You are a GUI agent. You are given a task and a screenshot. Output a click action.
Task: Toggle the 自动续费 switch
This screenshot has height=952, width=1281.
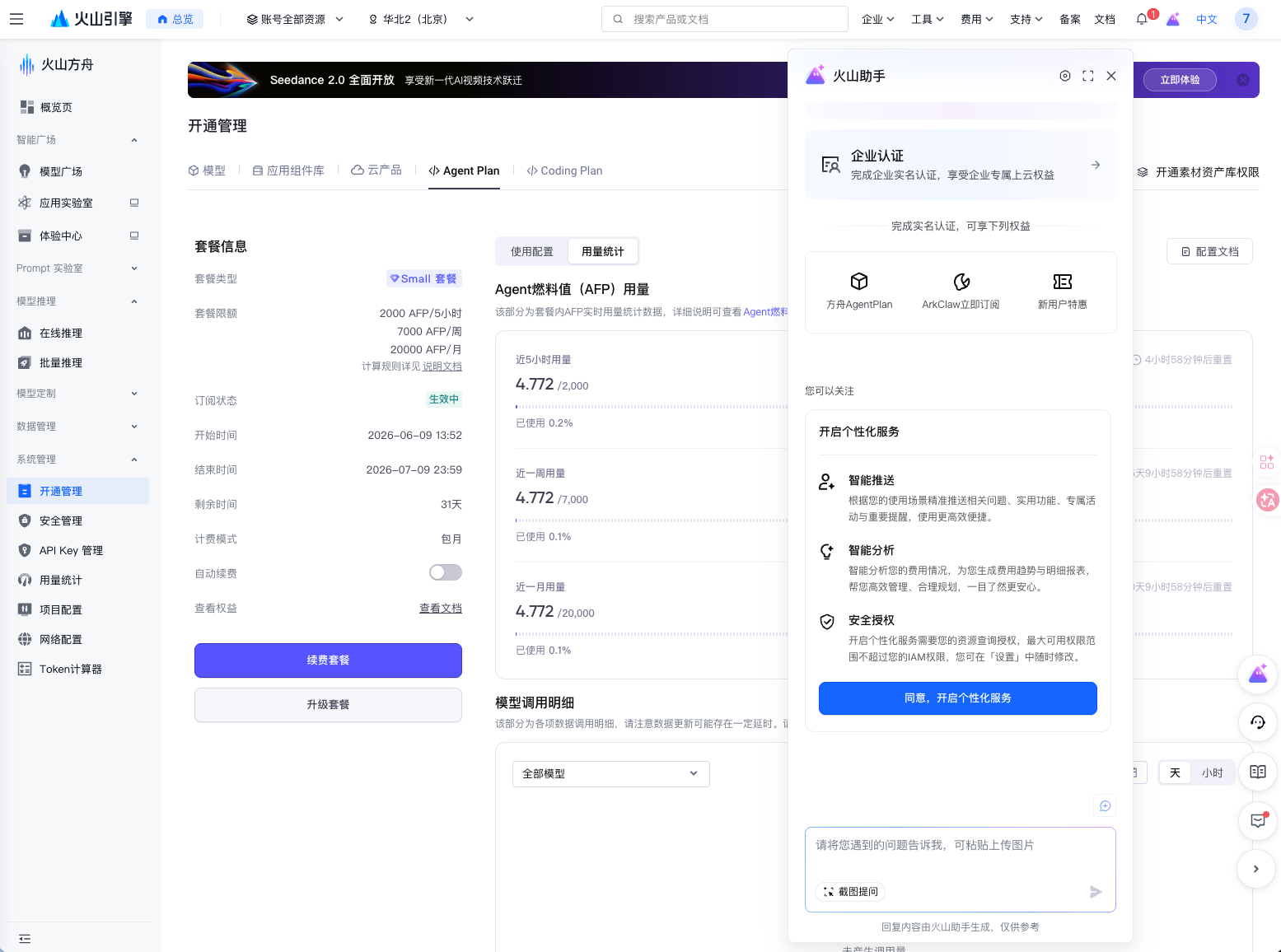(446, 572)
